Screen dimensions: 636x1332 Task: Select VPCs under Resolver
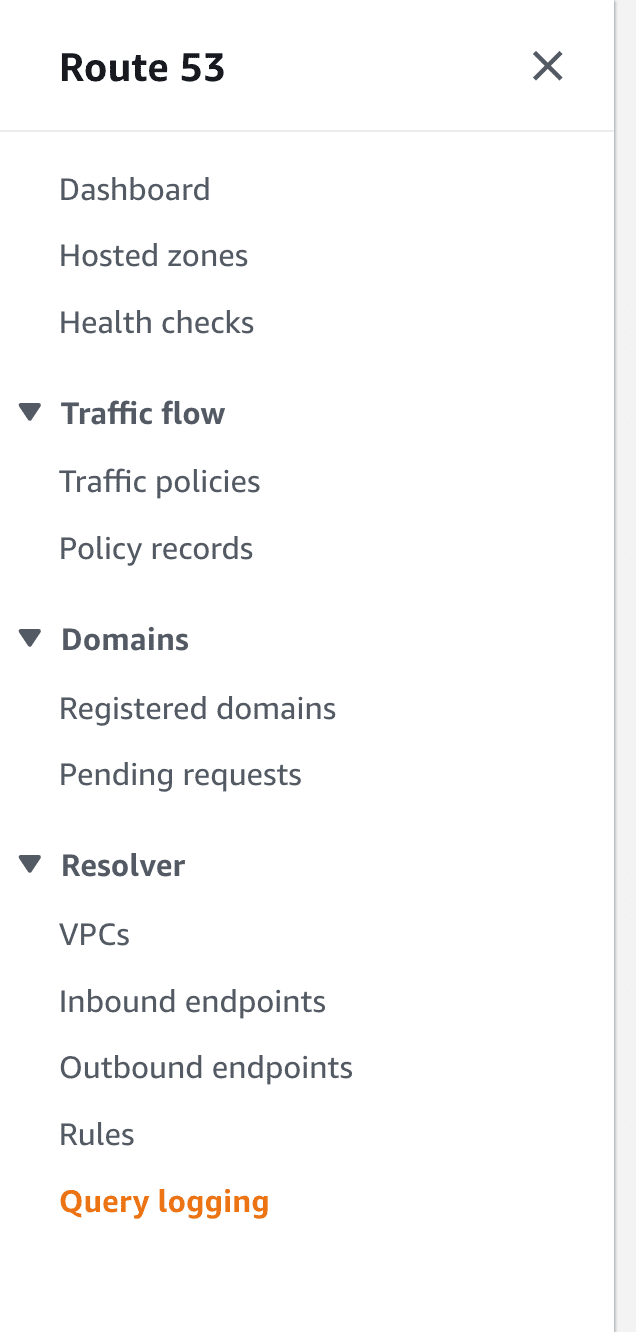[x=95, y=935]
